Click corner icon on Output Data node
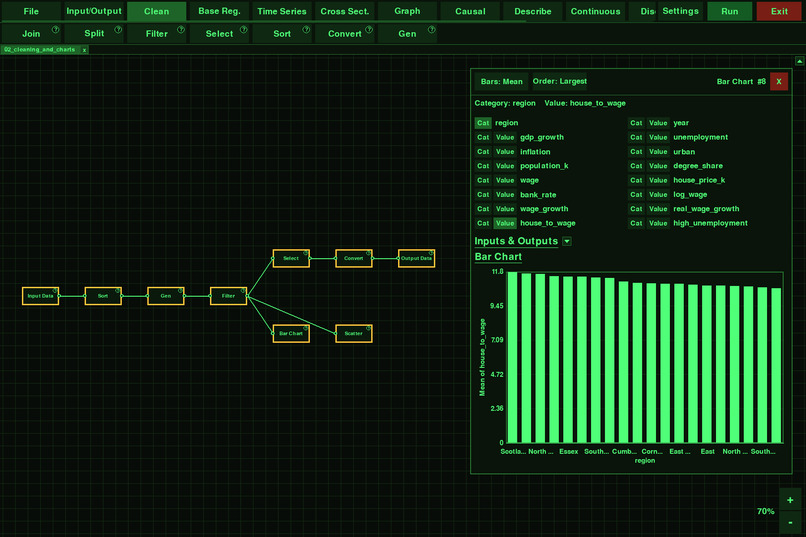This screenshot has height=537, width=806. [x=431, y=253]
